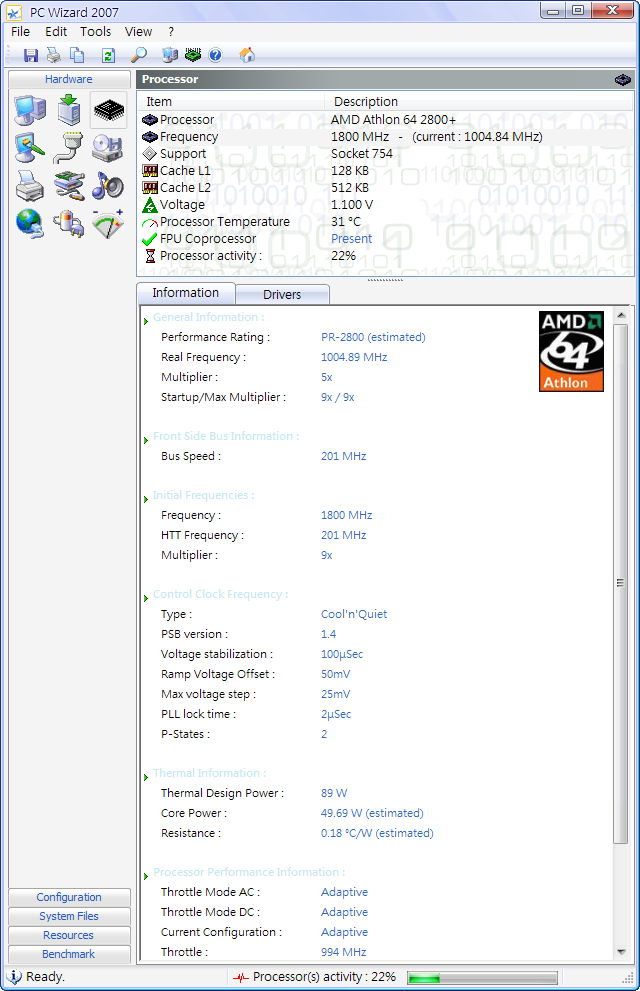The image size is (640, 991).
Task: Select the Cache L2 row
Action: (x=385, y=188)
